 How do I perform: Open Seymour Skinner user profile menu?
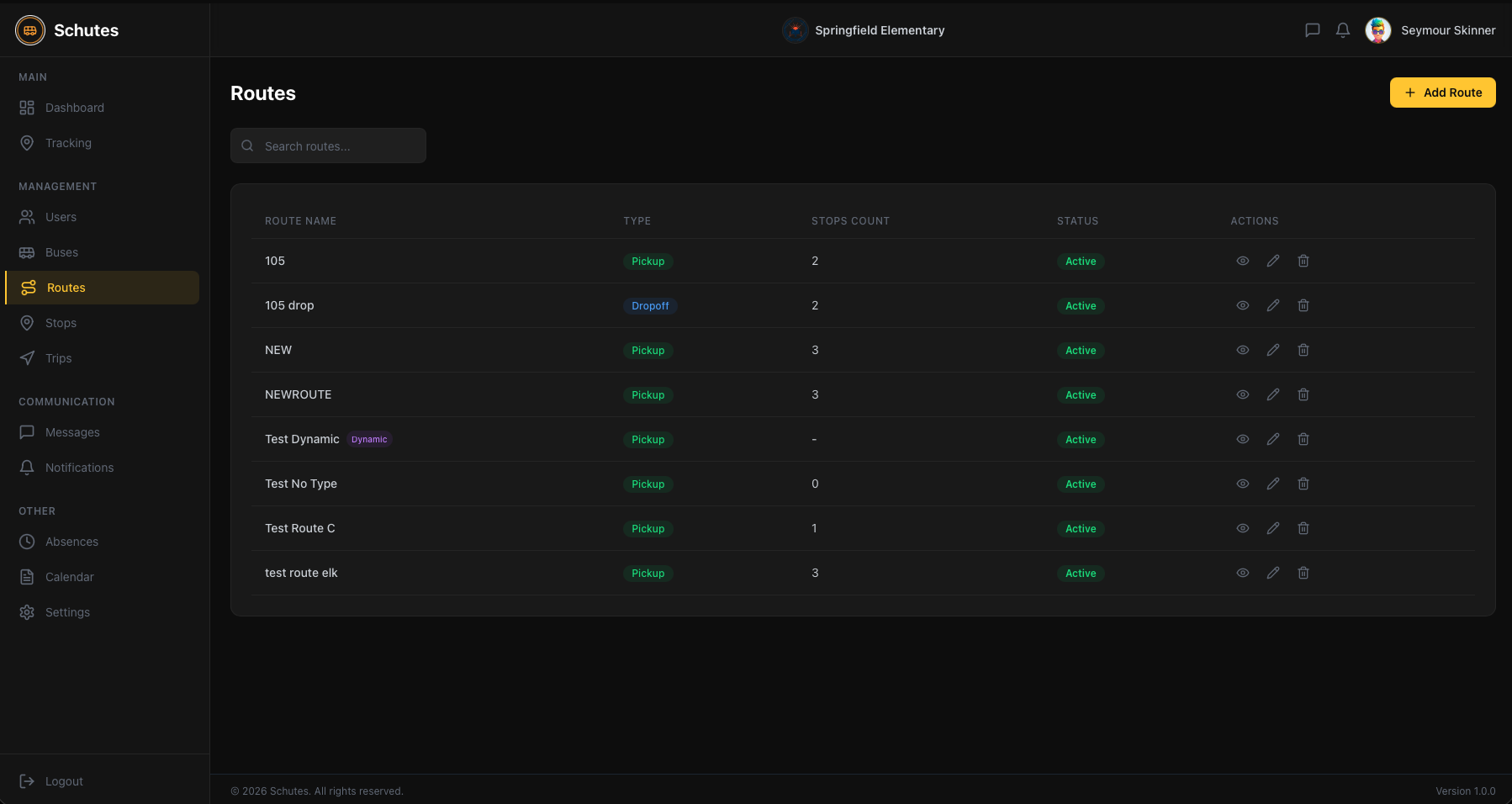click(1430, 30)
